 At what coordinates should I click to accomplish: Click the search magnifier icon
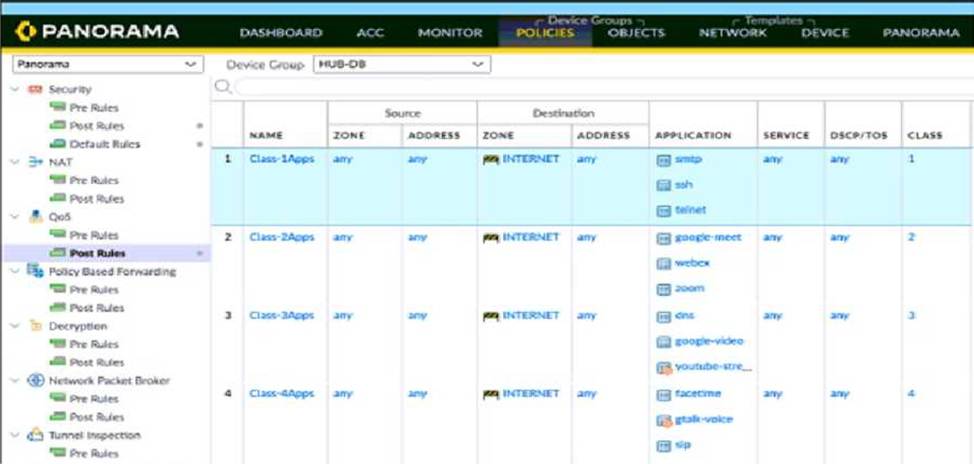click(x=222, y=87)
